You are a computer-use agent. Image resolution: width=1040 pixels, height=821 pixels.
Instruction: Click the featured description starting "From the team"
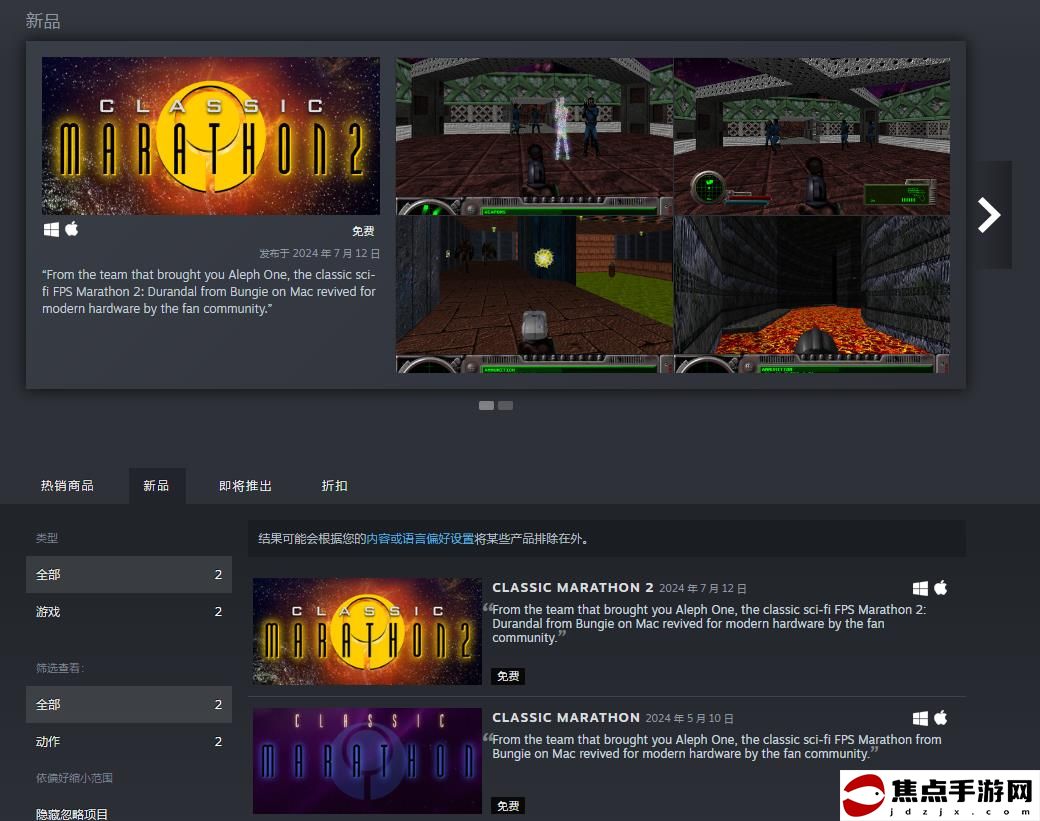click(209, 291)
